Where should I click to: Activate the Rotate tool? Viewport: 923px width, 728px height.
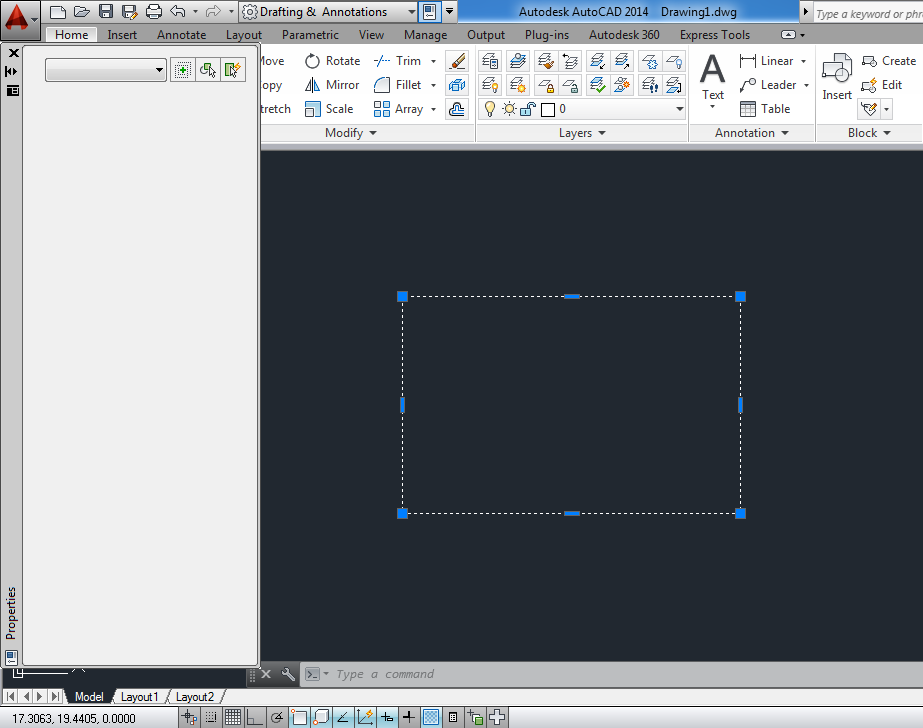point(330,60)
